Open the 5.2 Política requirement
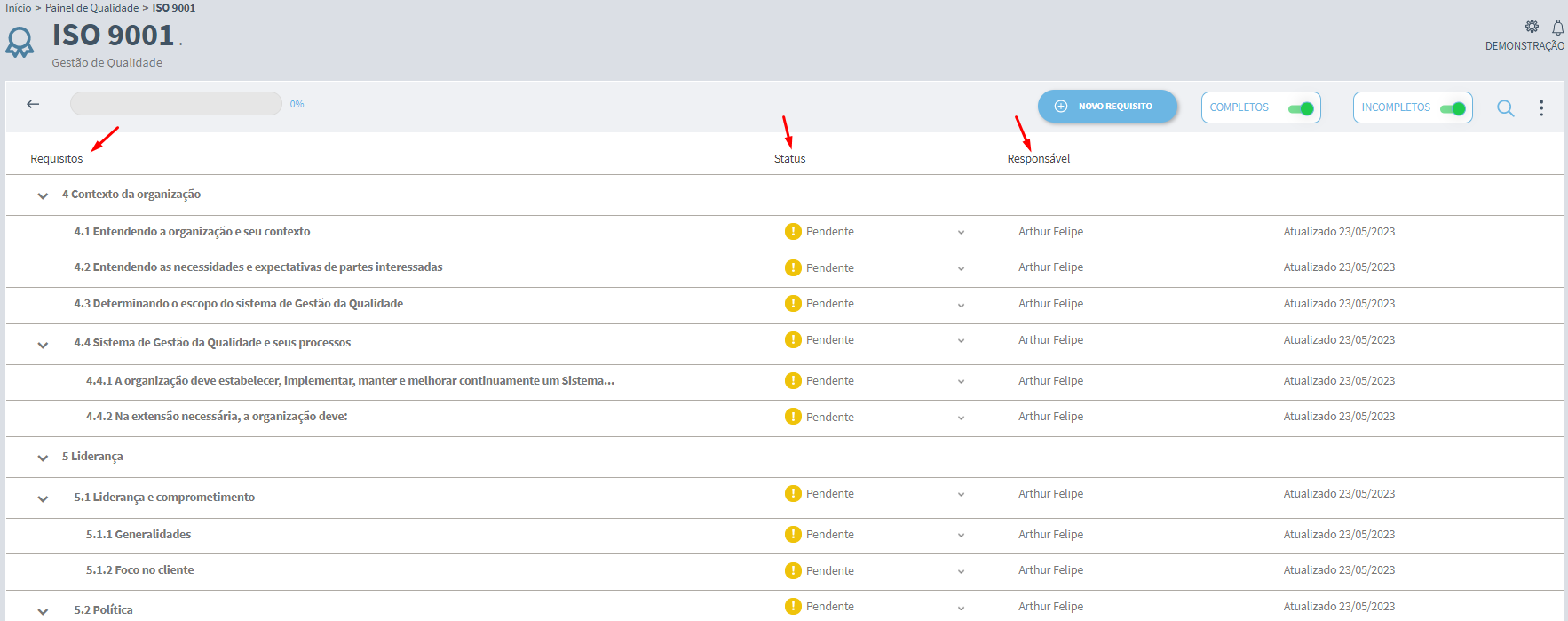The image size is (1568, 621). pos(103,610)
